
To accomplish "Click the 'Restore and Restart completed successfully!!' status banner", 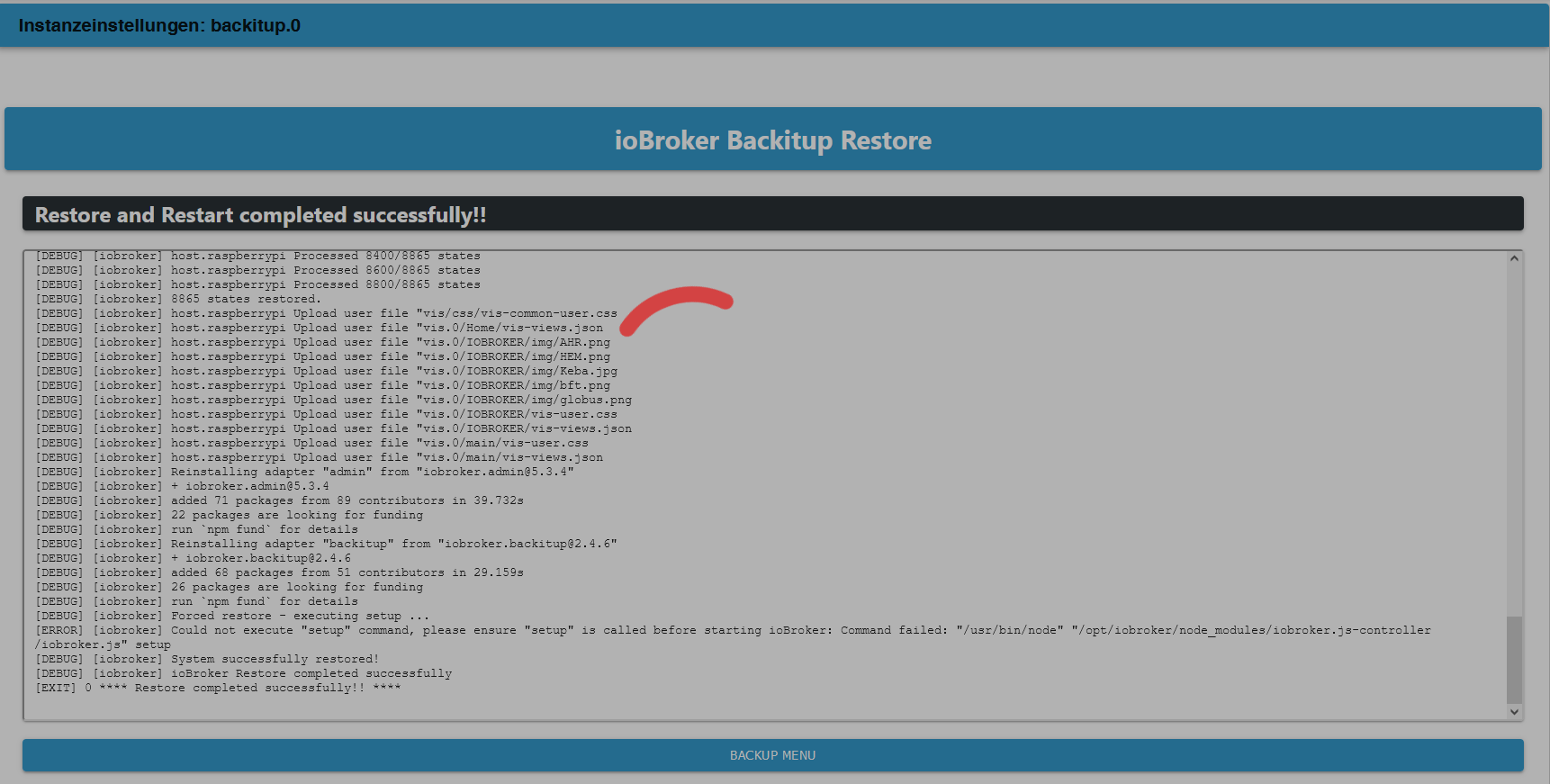I will click(x=773, y=214).
